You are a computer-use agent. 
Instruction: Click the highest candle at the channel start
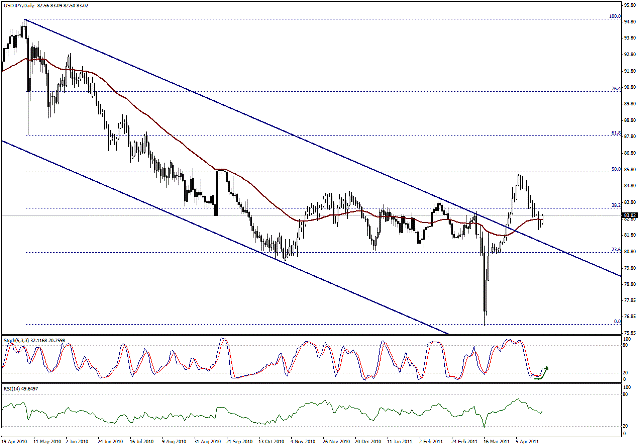pyautogui.click(x=24, y=23)
